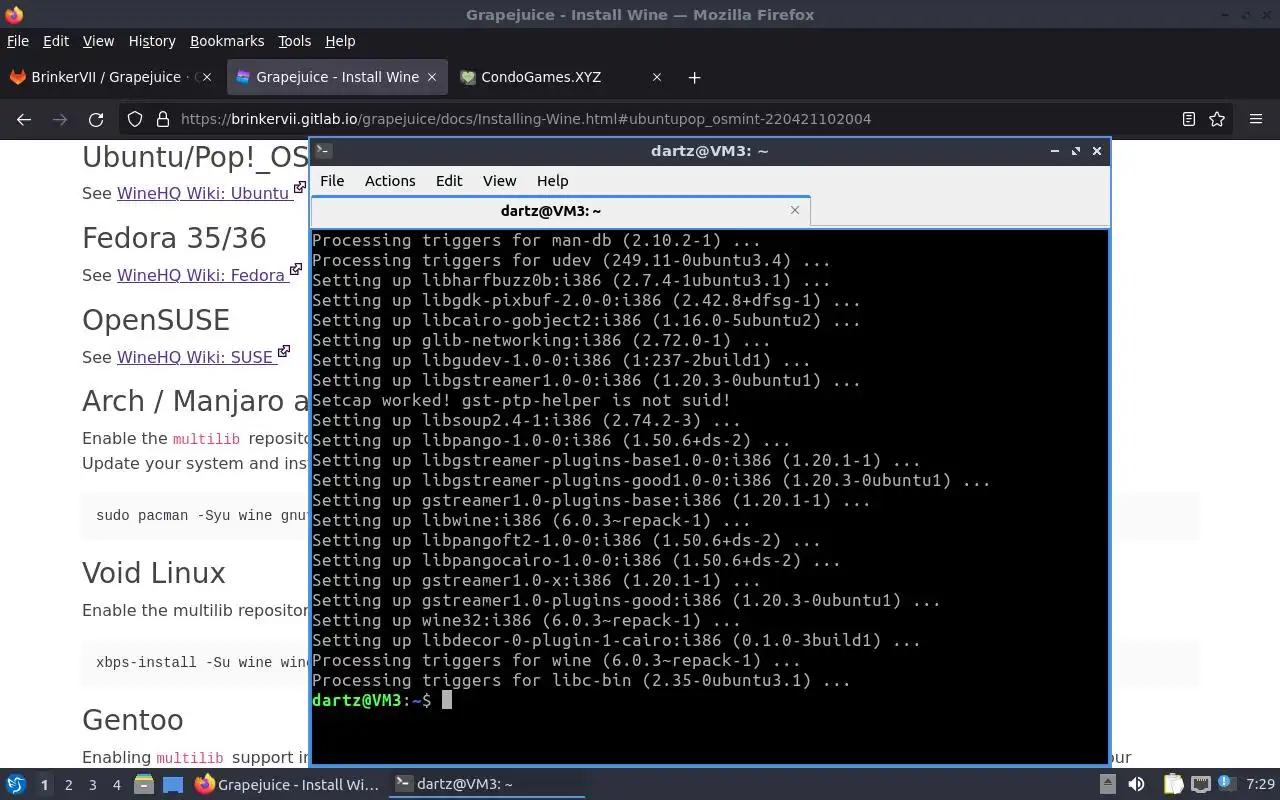Open the Lubuntu start menu bird icon
The width and height of the screenshot is (1280, 800).
pyautogui.click(x=15, y=785)
